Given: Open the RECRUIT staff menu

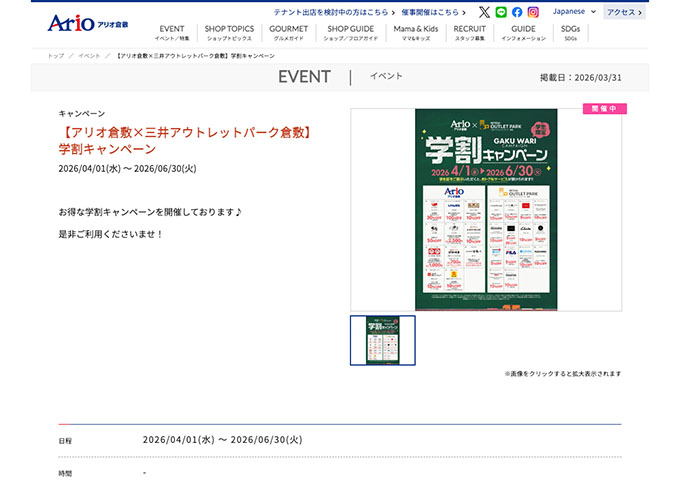Looking at the screenshot, I should (470, 33).
